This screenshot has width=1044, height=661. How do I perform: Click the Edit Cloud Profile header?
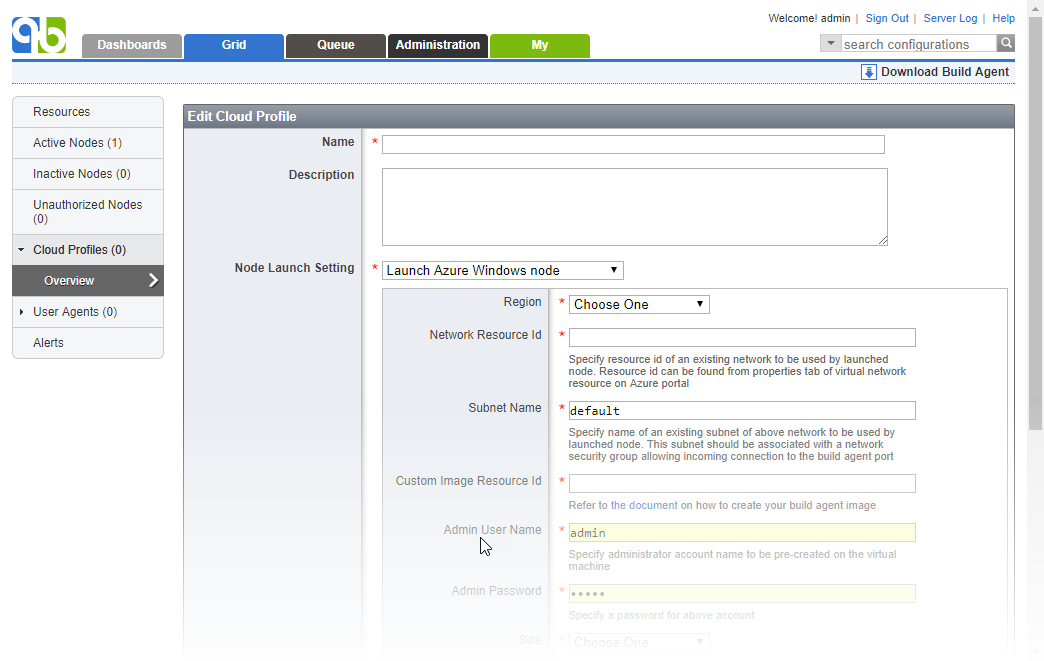point(599,116)
